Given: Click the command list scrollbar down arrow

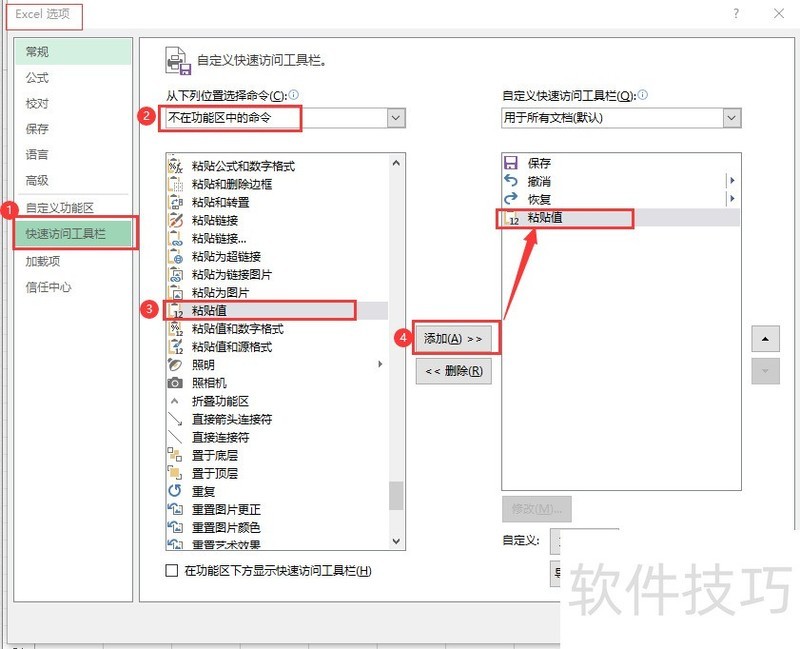Looking at the screenshot, I should 396,541.
